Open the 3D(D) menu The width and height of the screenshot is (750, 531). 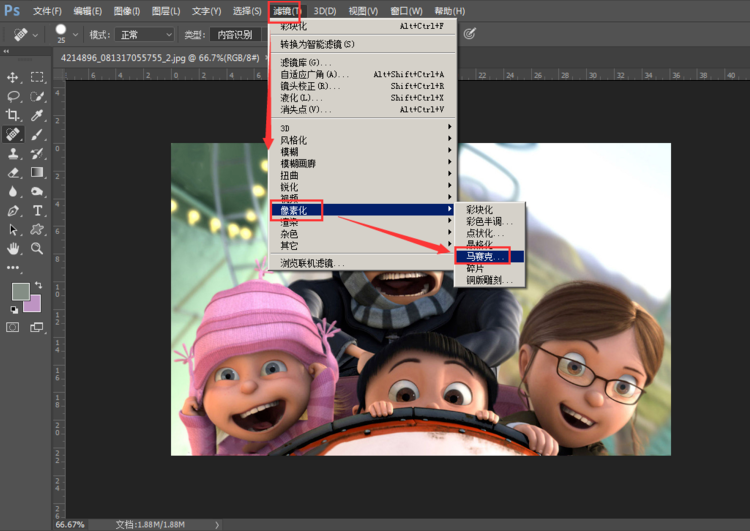(325, 11)
